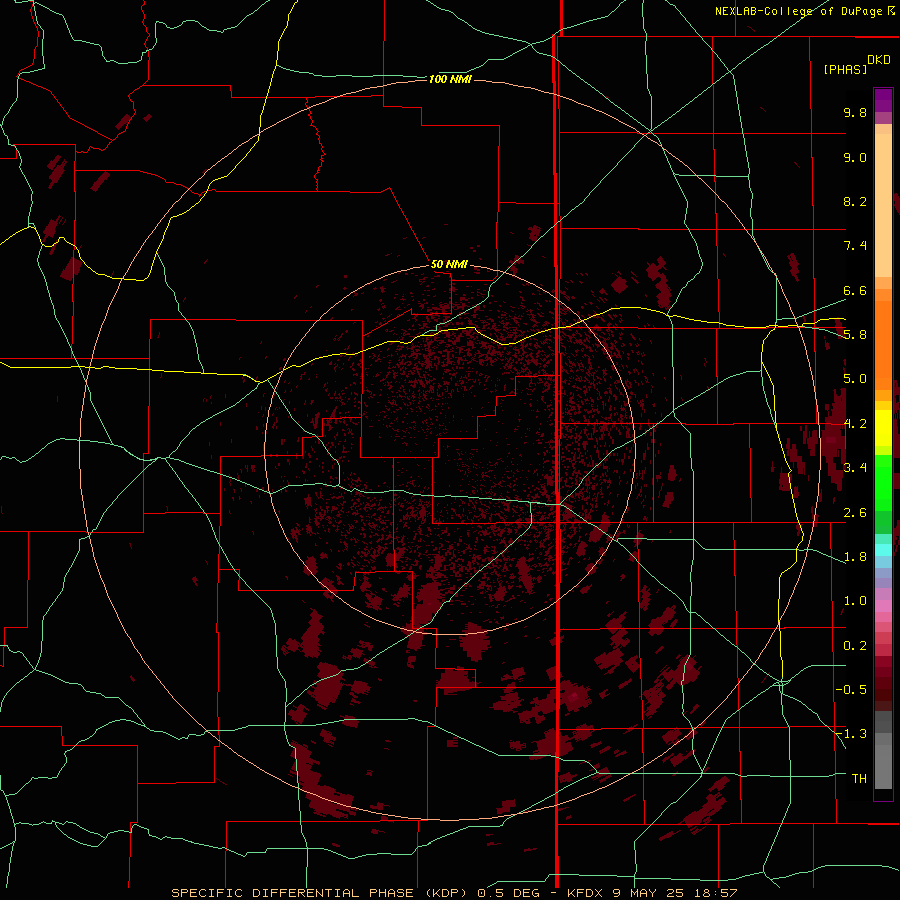Image resolution: width=900 pixels, height=900 pixels.
Task: Click the 1.0 scale value
Action: coord(855,601)
